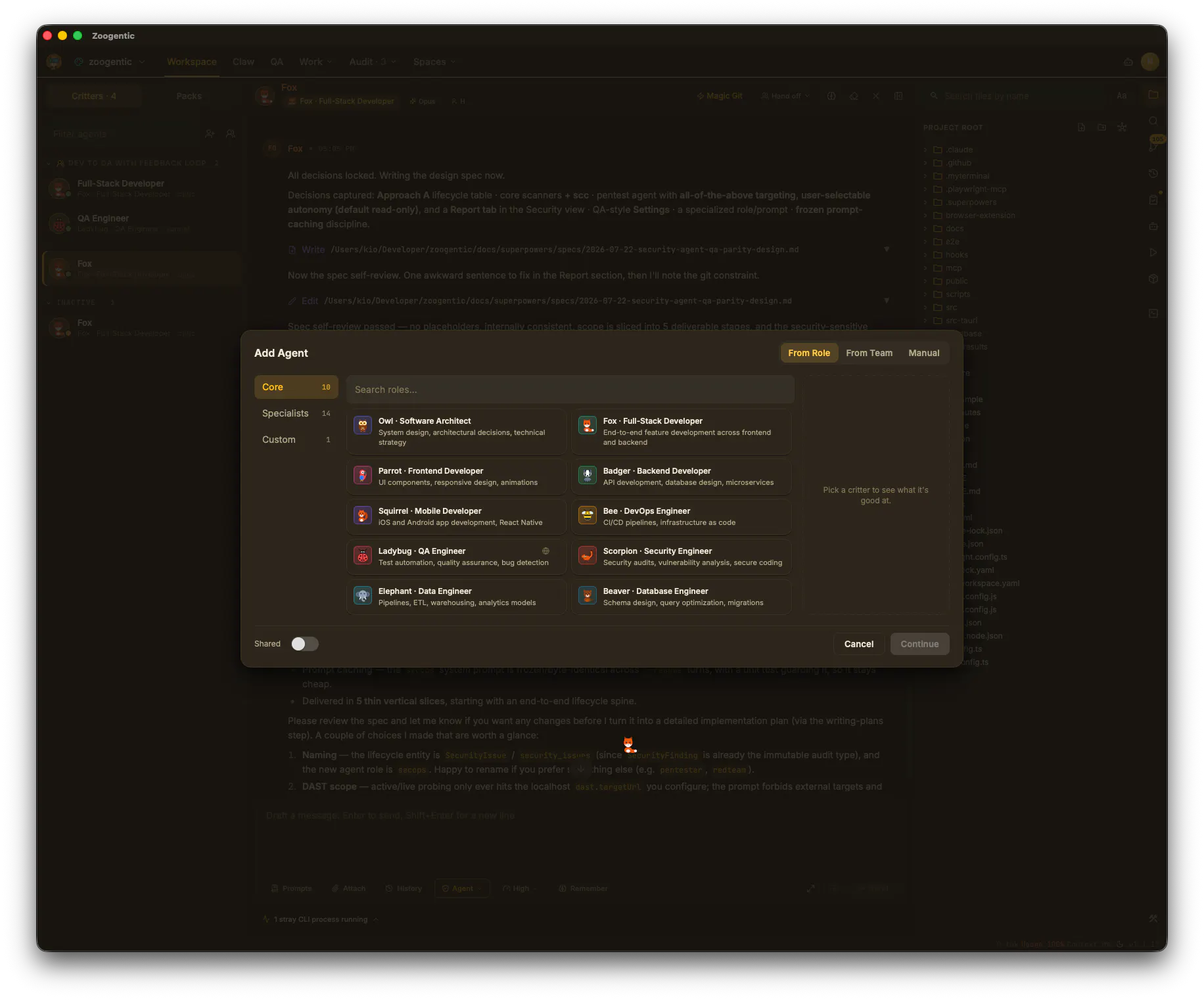This screenshot has height=1000, width=1204.
Task: Click the Continue button
Action: (x=919, y=644)
